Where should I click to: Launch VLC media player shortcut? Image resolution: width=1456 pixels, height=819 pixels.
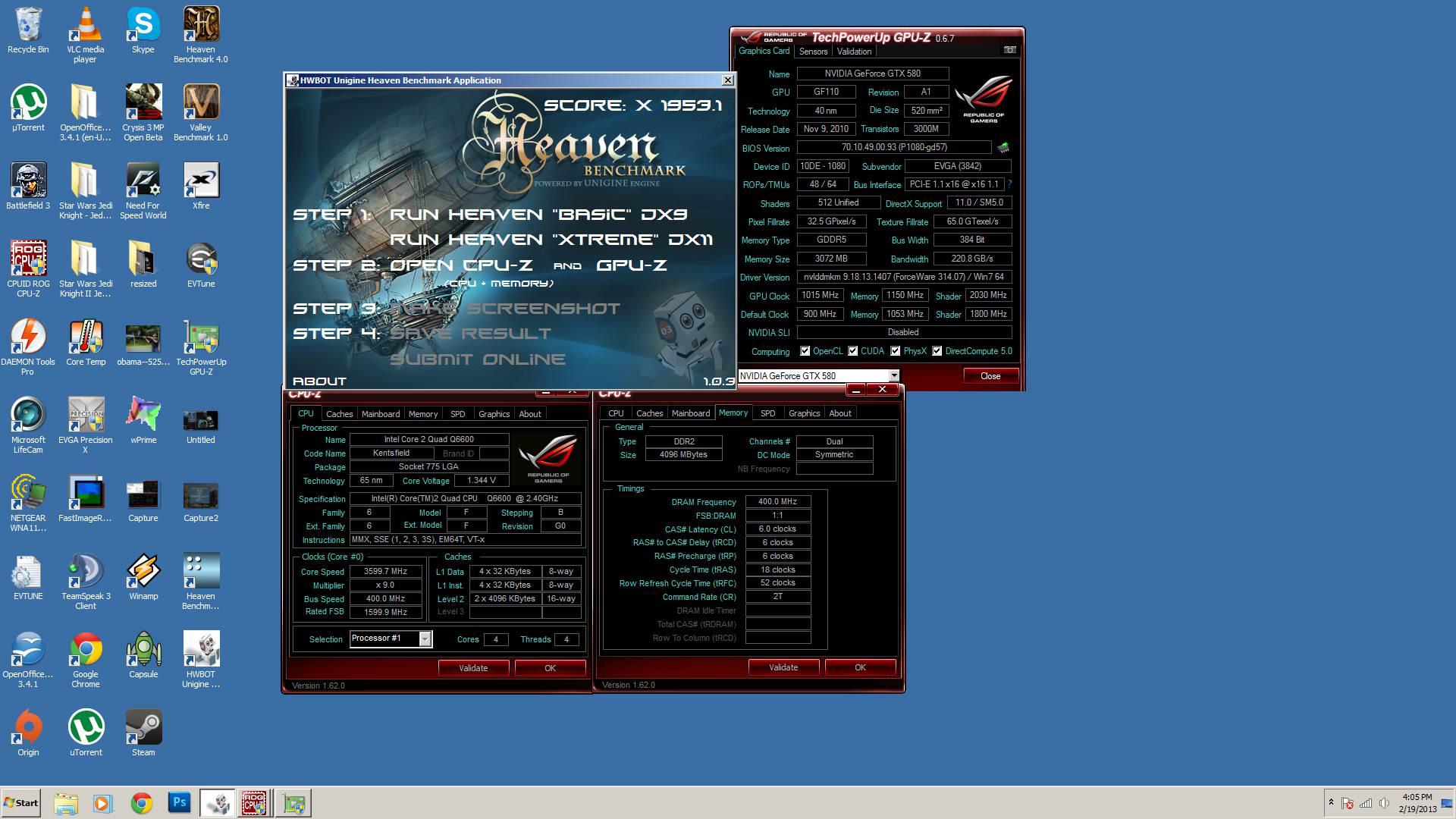pyautogui.click(x=85, y=35)
